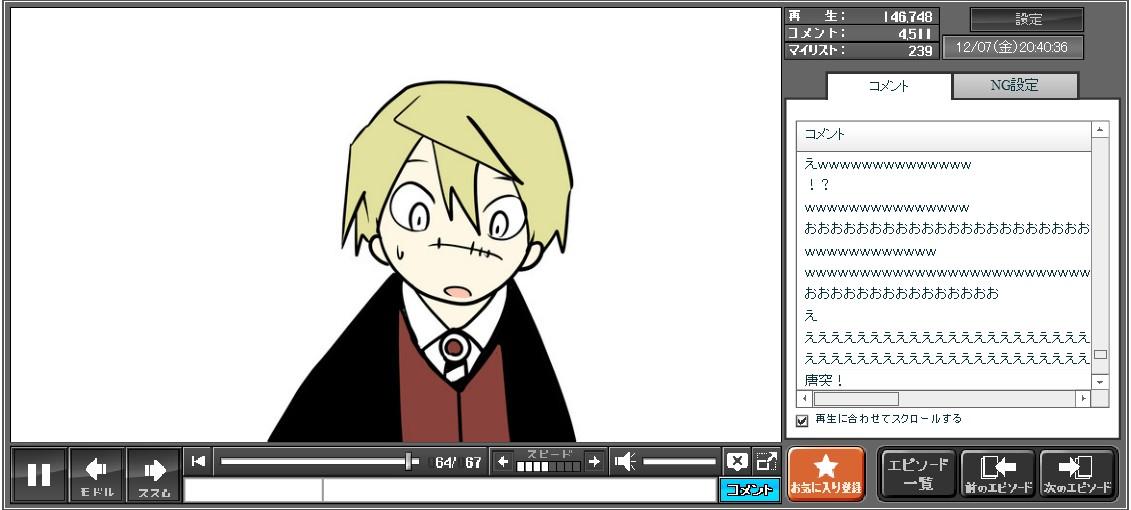Click the volume slider track
Viewport: 1131px width, 510px height.
[680, 461]
